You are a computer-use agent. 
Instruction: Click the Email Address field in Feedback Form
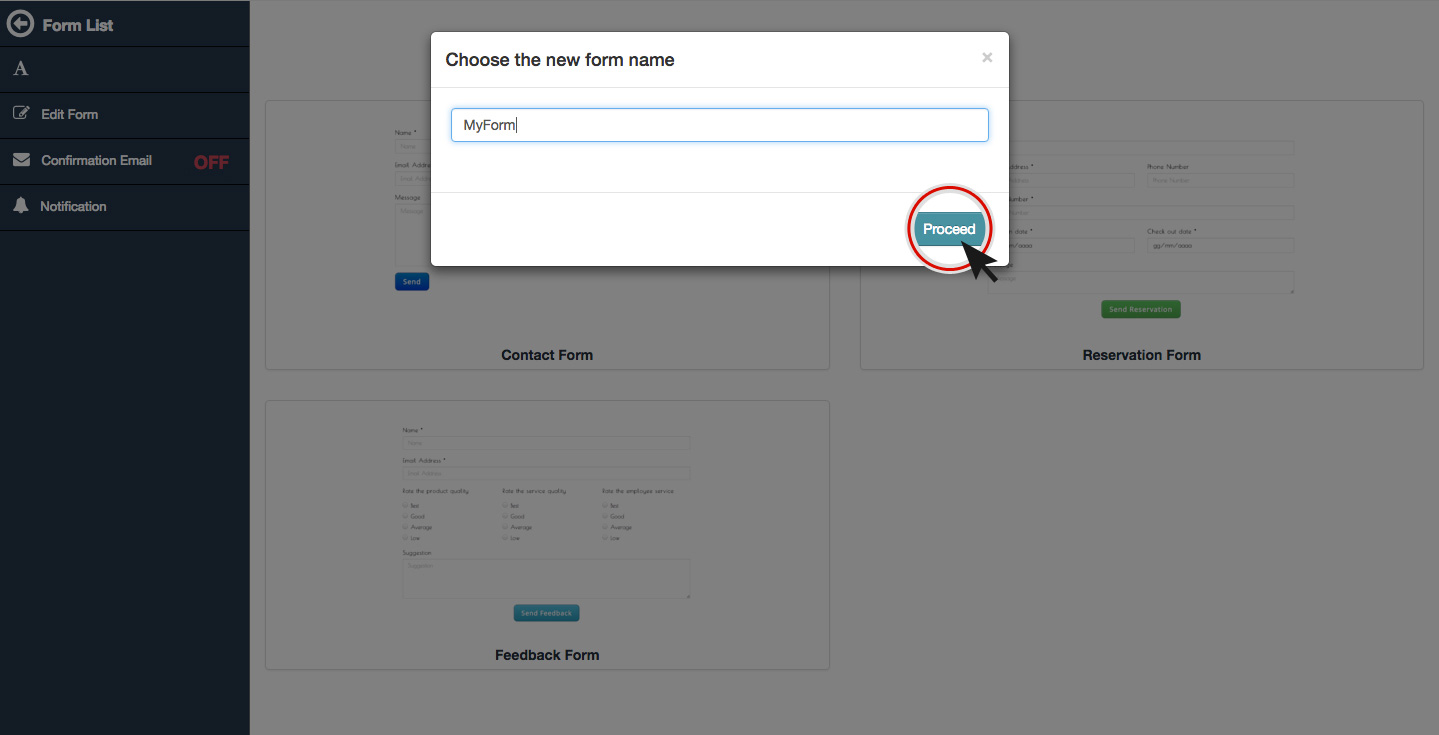(546, 473)
